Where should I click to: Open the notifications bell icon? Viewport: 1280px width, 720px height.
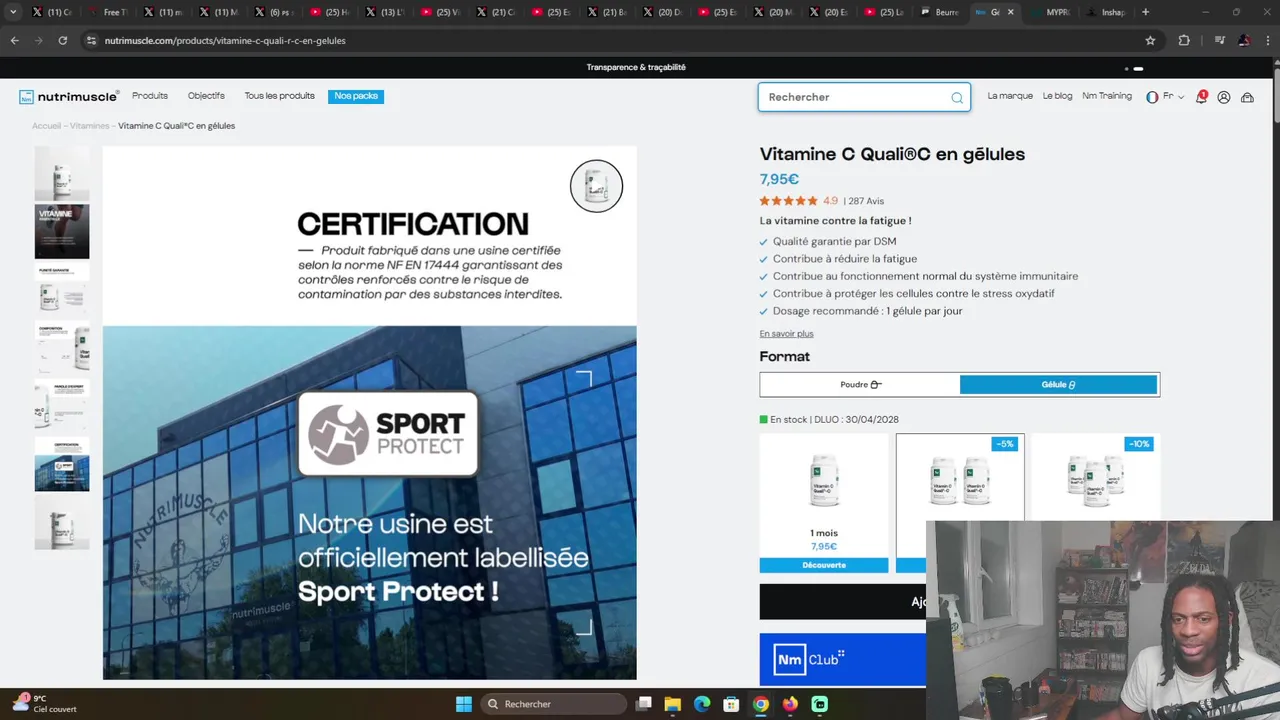[x=1201, y=97]
